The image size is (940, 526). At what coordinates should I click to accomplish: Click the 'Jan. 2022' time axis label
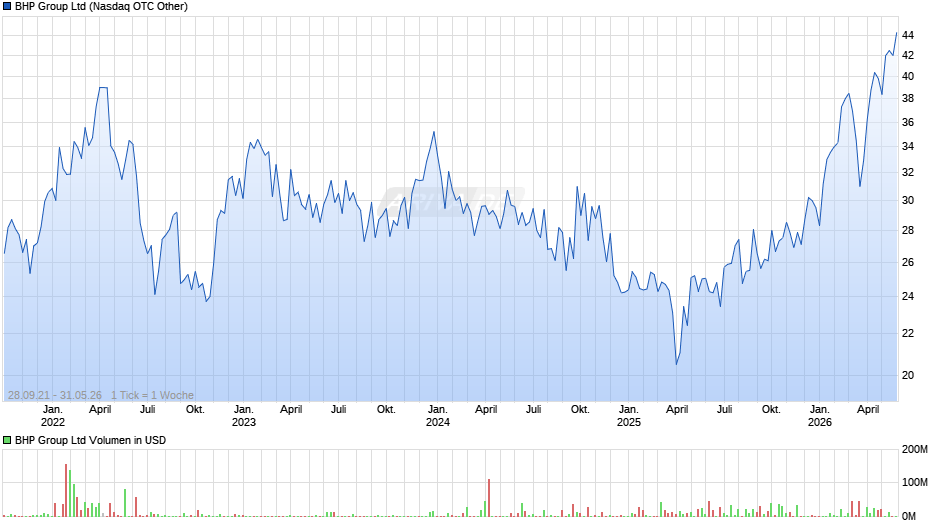click(53, 416)
